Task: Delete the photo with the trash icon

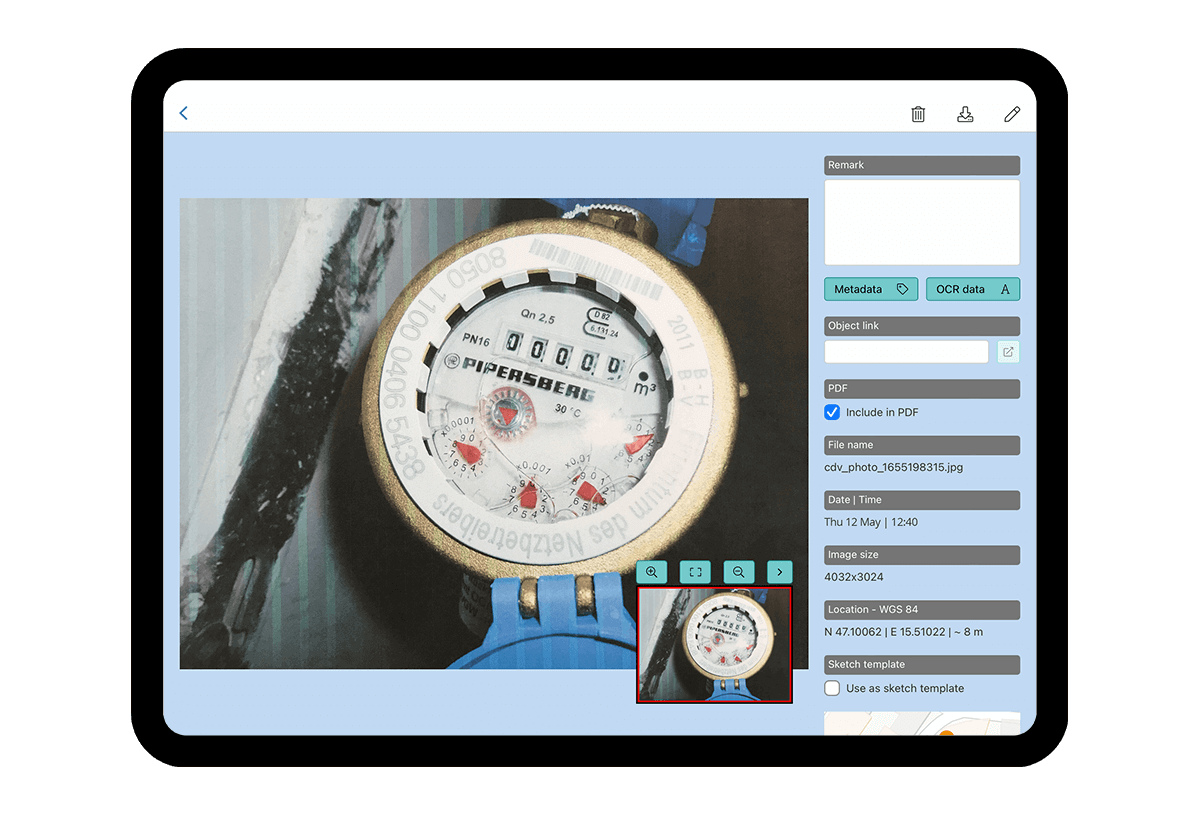Action: pyautogui.click(x=918, y=114)
